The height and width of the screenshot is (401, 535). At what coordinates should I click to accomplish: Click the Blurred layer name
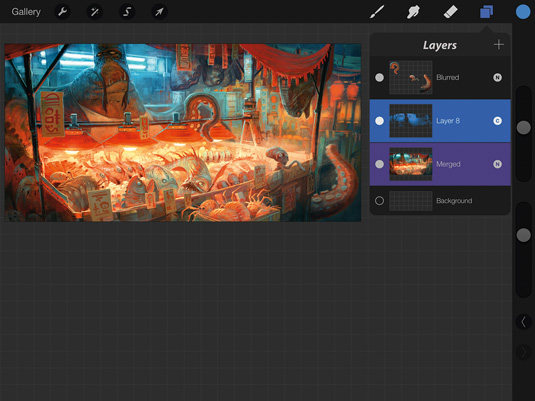448,77
